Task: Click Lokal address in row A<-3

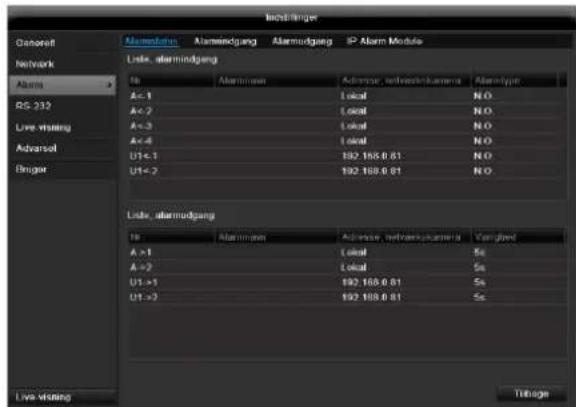Action: [353, 126]
